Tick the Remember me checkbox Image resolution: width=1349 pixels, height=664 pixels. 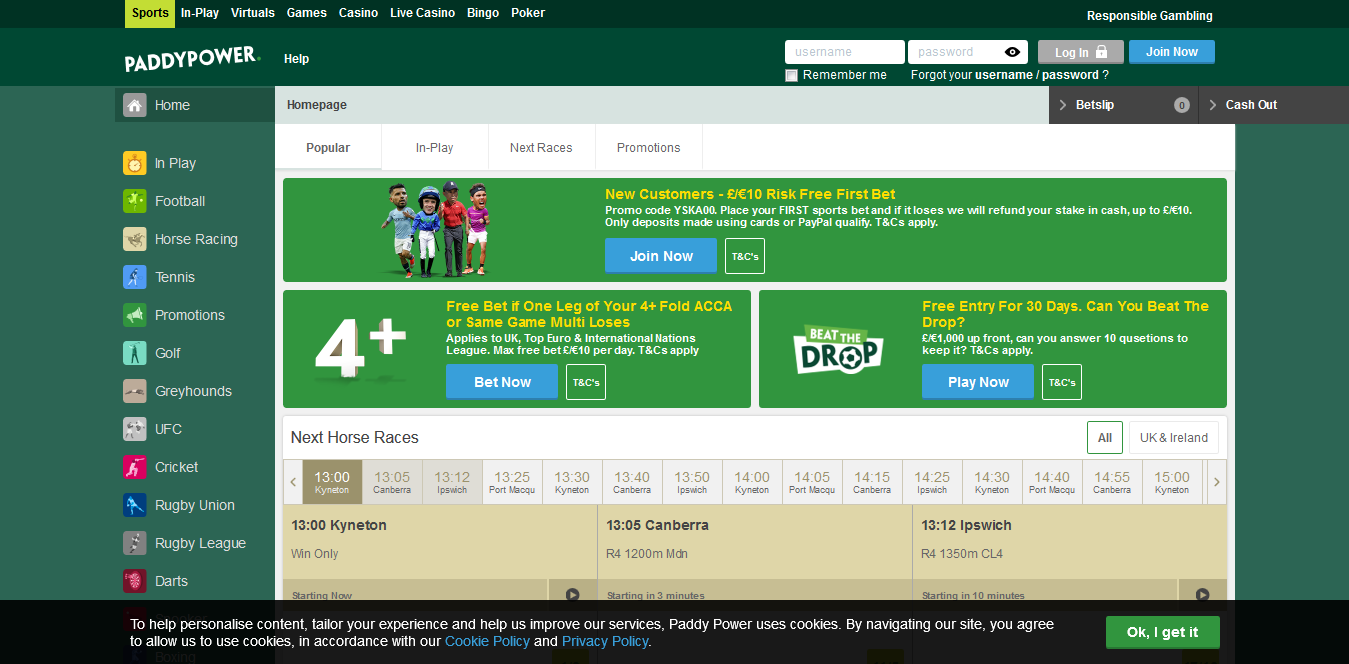[x=792, y=75]
